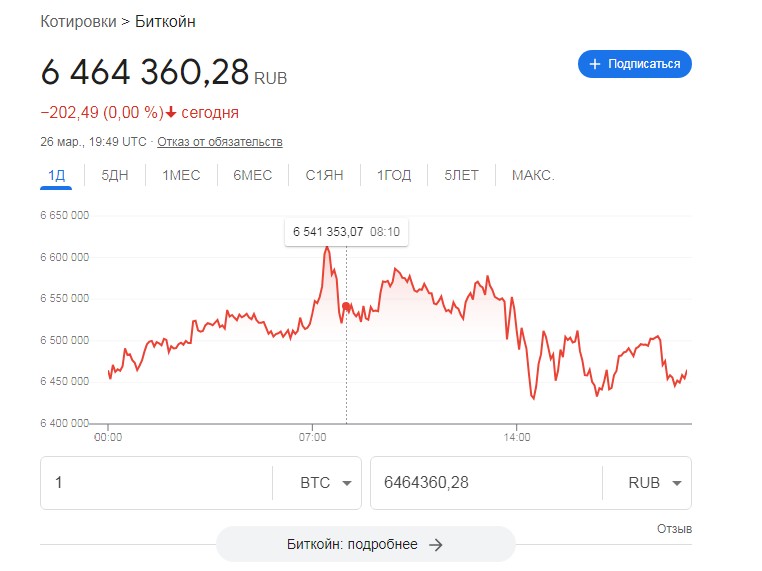Click the RUB converted amount field
The image size is (762, 571).
point(485,483)
